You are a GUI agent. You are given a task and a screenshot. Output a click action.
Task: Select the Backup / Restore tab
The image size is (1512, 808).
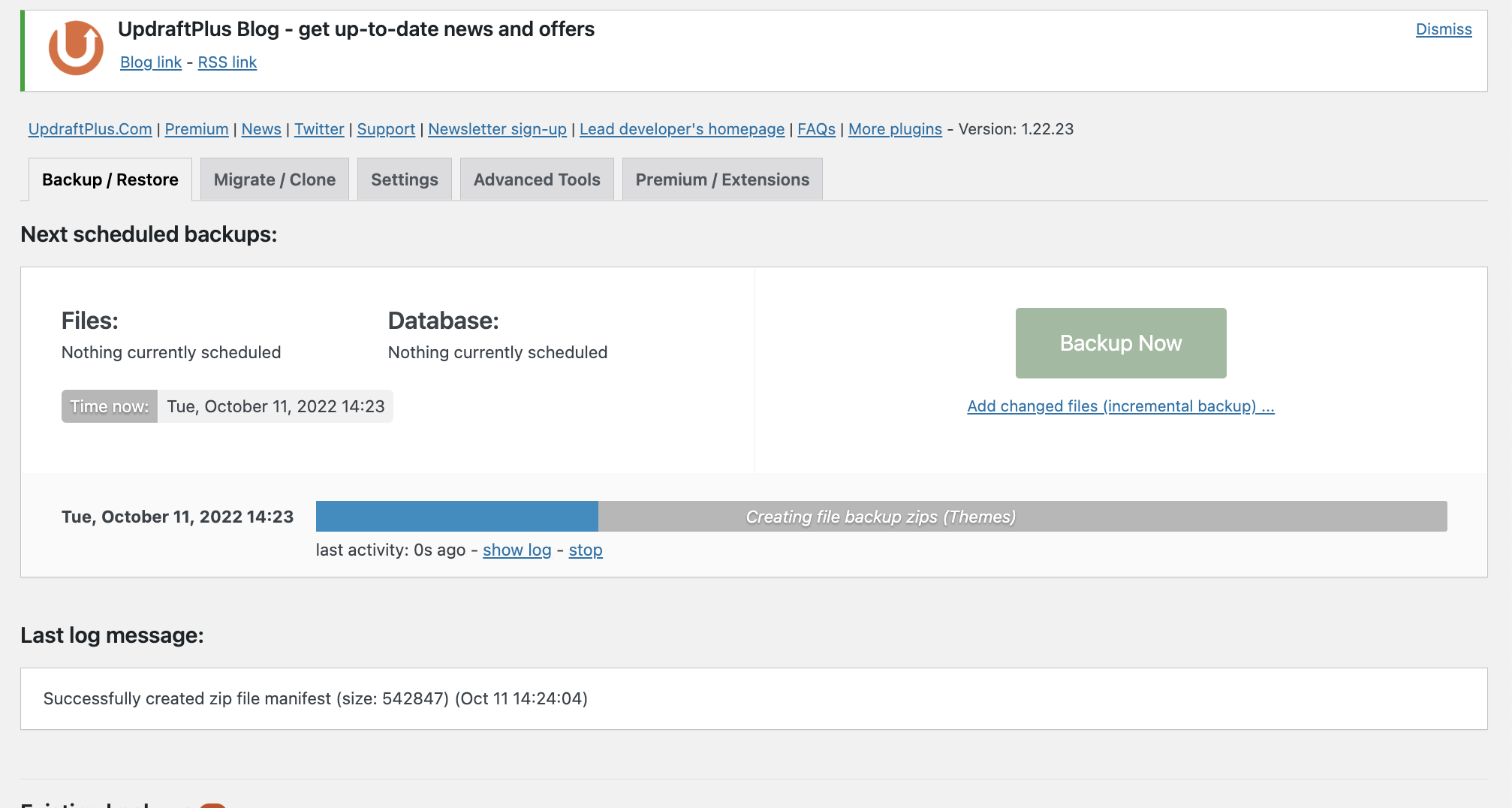(110, 179)
